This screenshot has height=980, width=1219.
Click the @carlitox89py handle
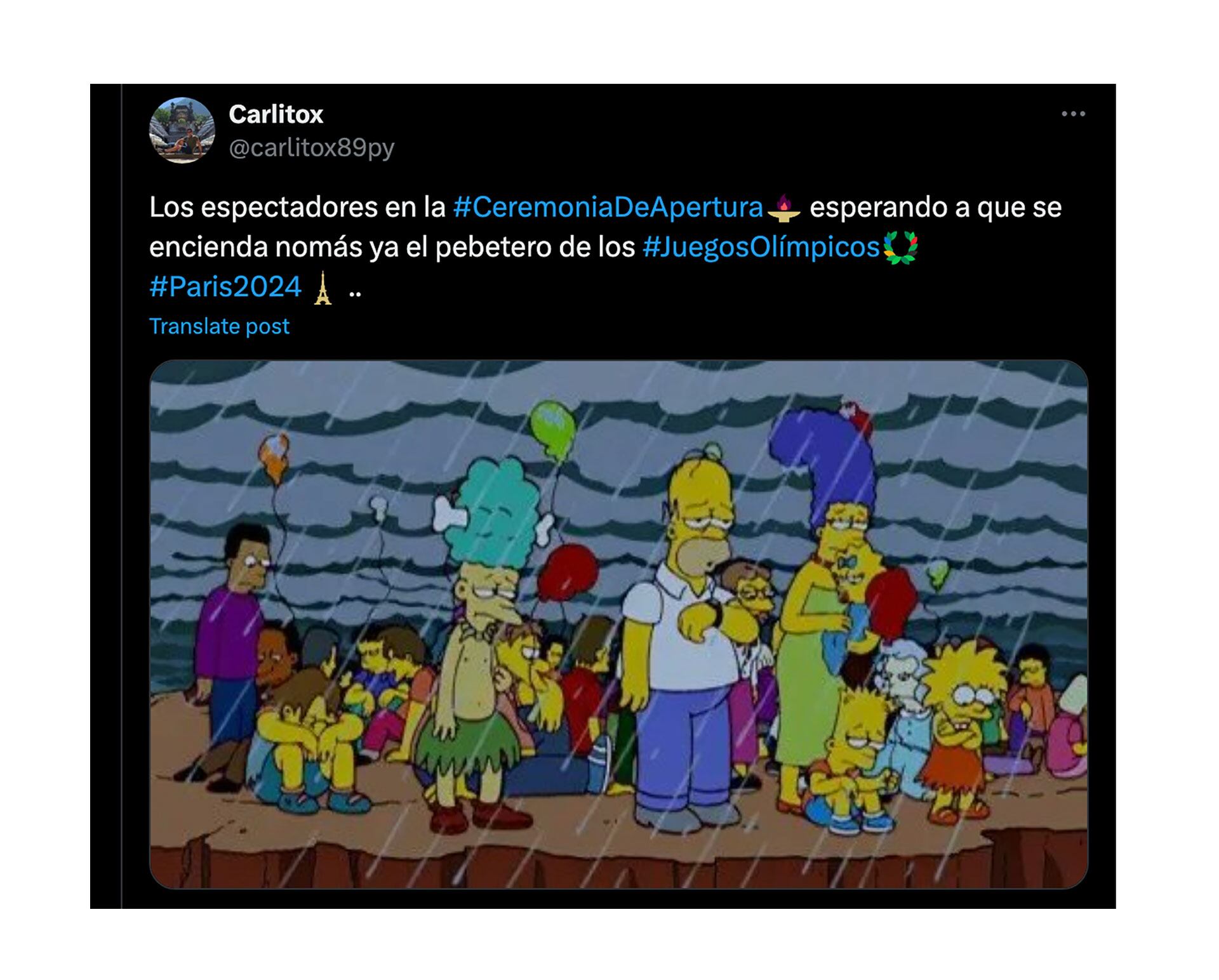tap(312, 147)
